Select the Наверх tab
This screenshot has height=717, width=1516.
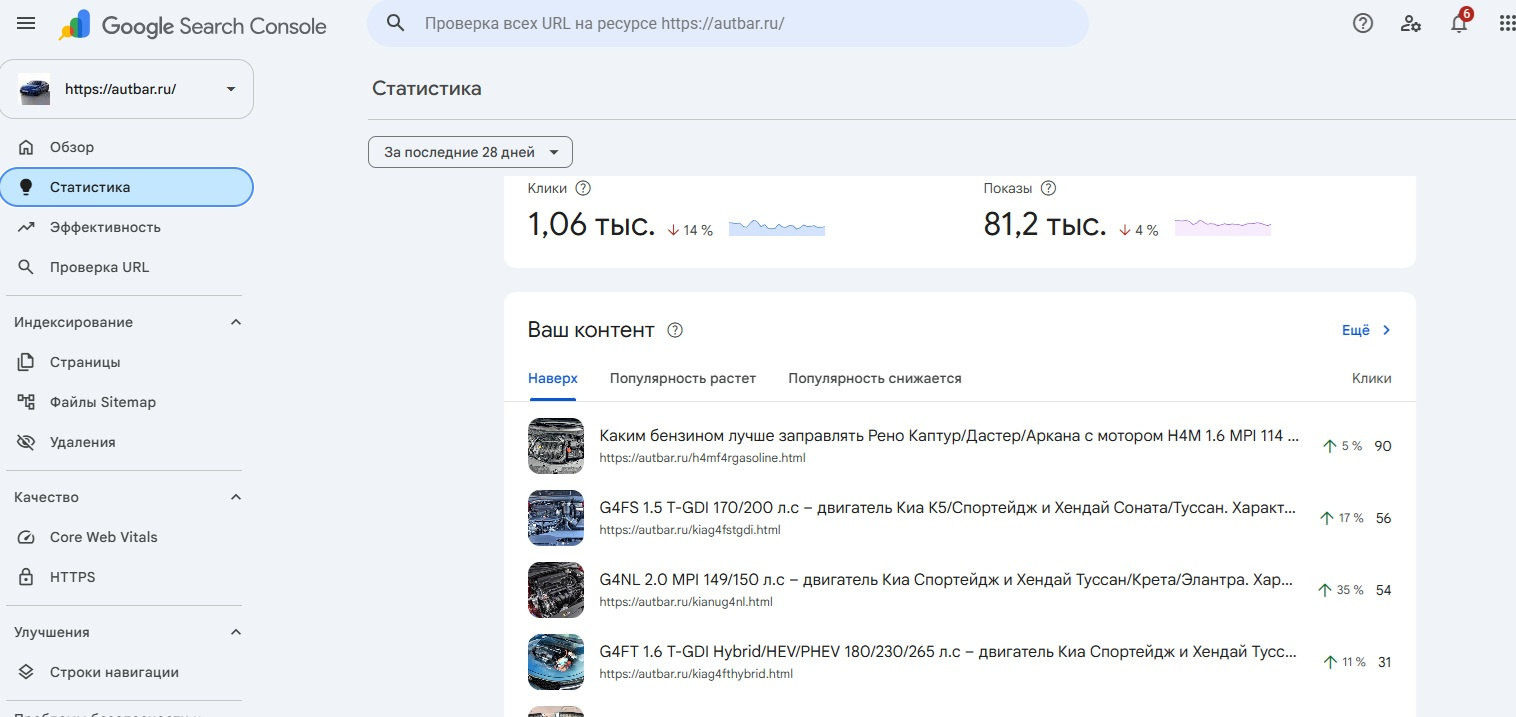[553, 379]
